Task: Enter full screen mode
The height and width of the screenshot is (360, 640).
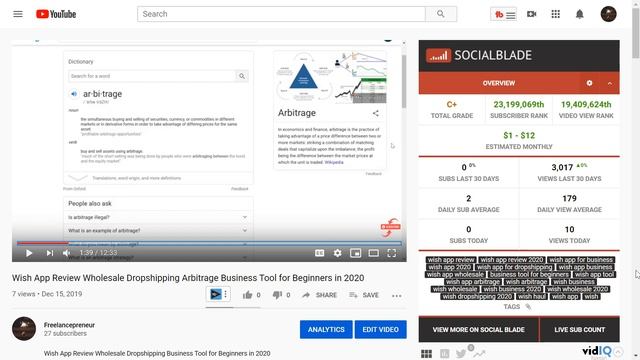Action: (x=392, y=253)
